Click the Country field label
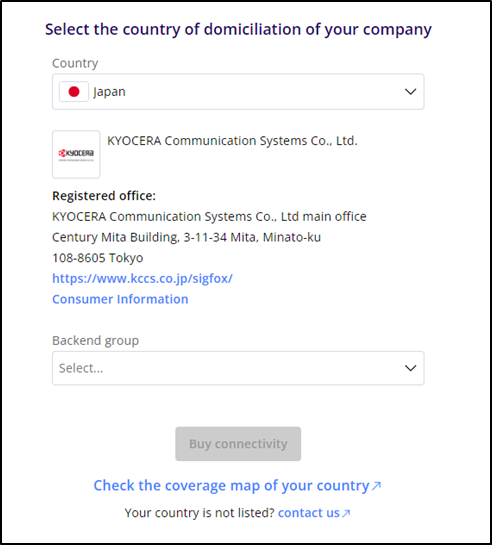 [75, 63]
